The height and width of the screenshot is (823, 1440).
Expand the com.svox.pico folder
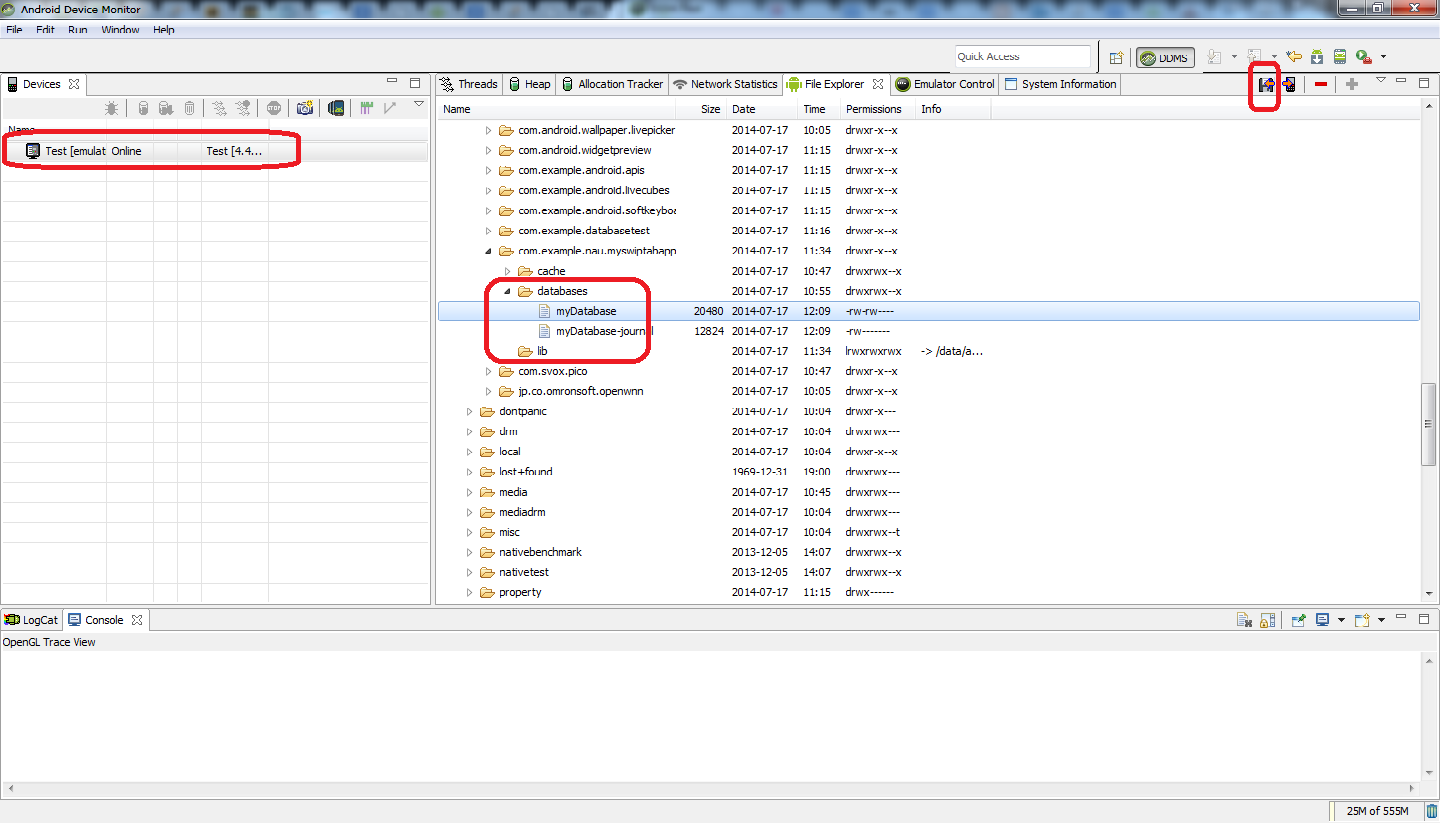pos(489,371)
